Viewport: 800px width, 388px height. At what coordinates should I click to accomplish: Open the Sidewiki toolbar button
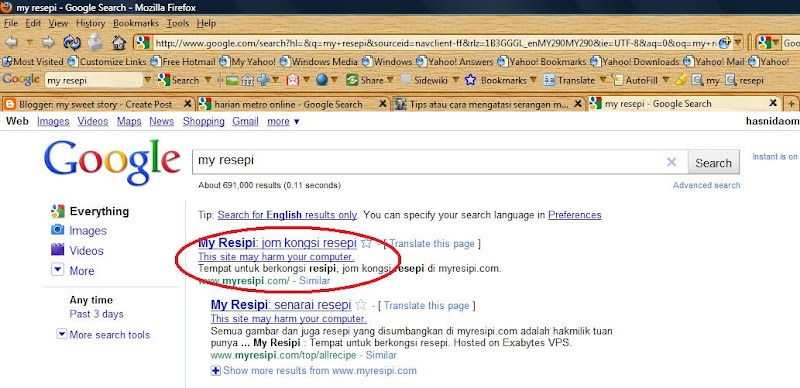424,80
